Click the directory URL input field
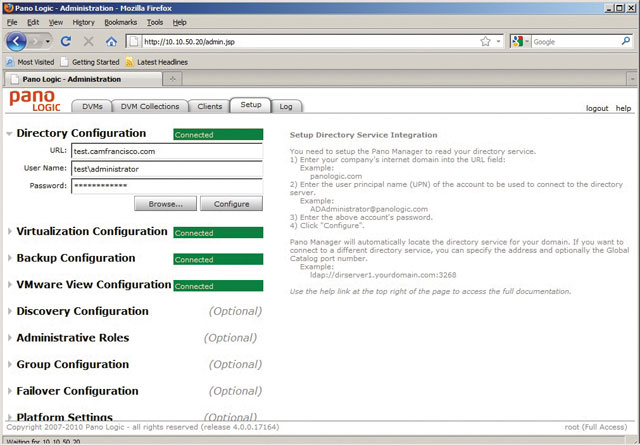This screenshot has height=446, width=640. (x=167, y=151)
